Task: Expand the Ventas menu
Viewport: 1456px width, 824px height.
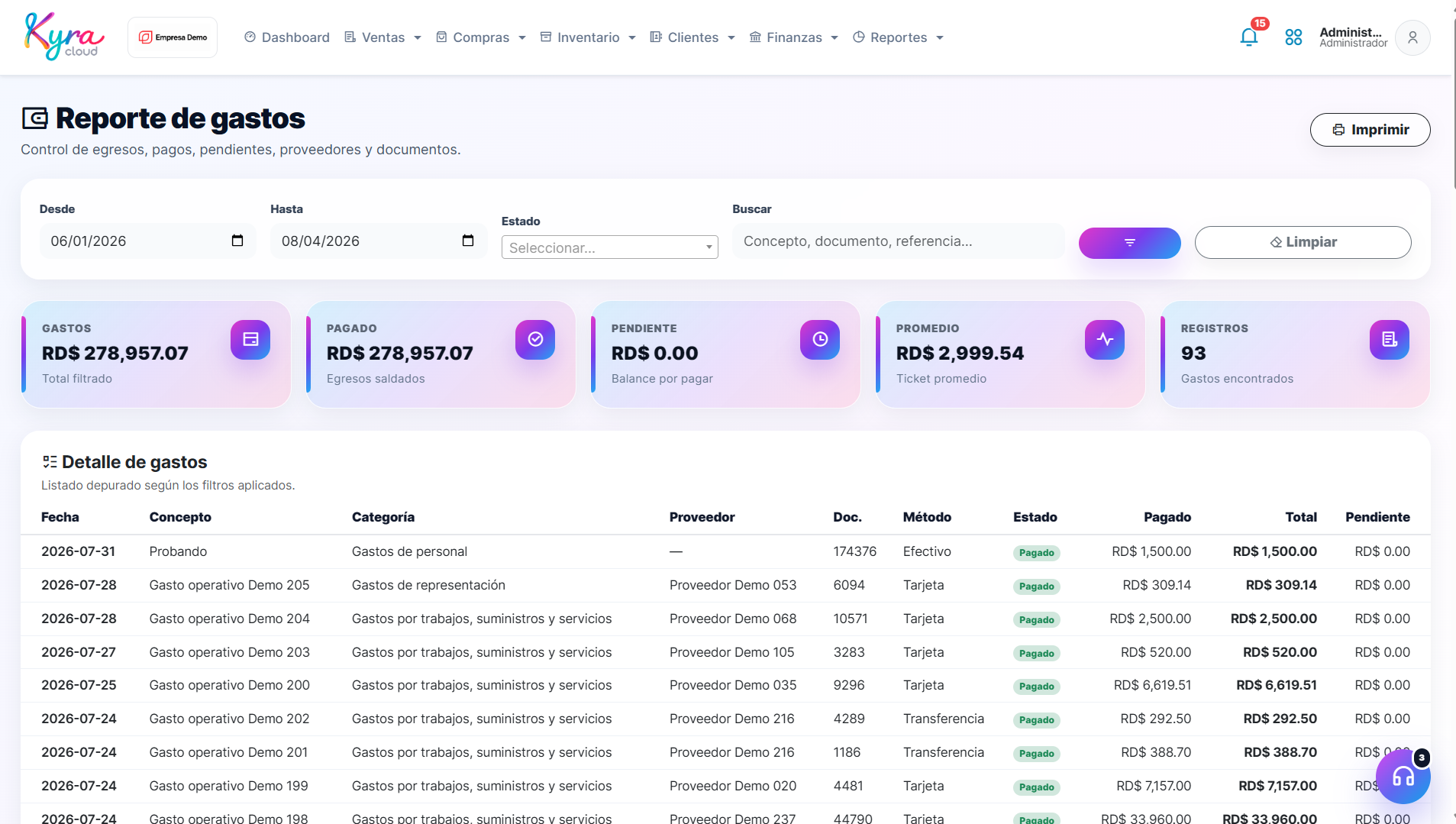Action: [383, 37]
